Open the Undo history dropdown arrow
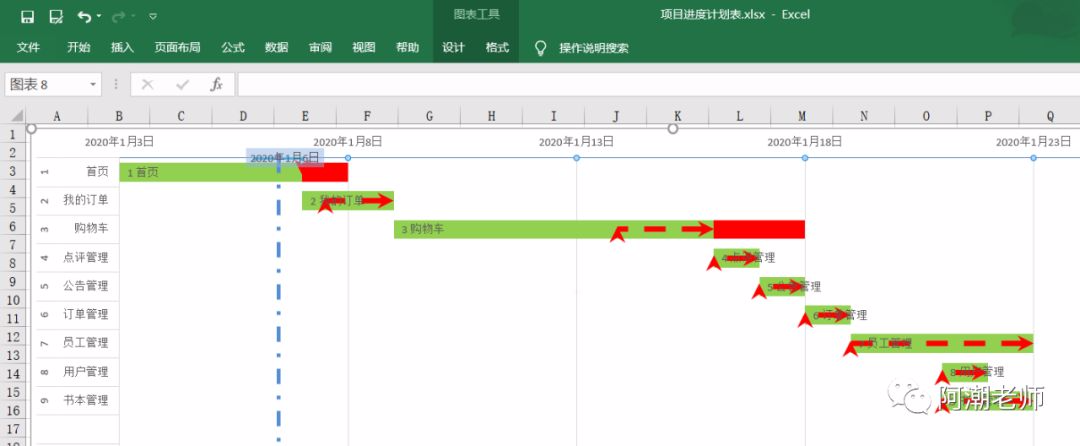 pyautogui.click(x=99, y=16)
